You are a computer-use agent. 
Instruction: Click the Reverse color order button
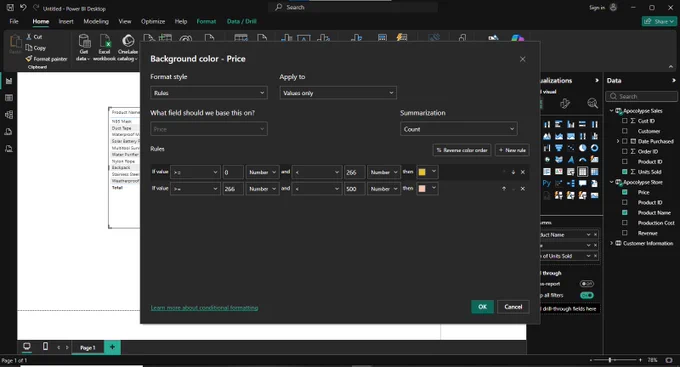tap(462, 150)
